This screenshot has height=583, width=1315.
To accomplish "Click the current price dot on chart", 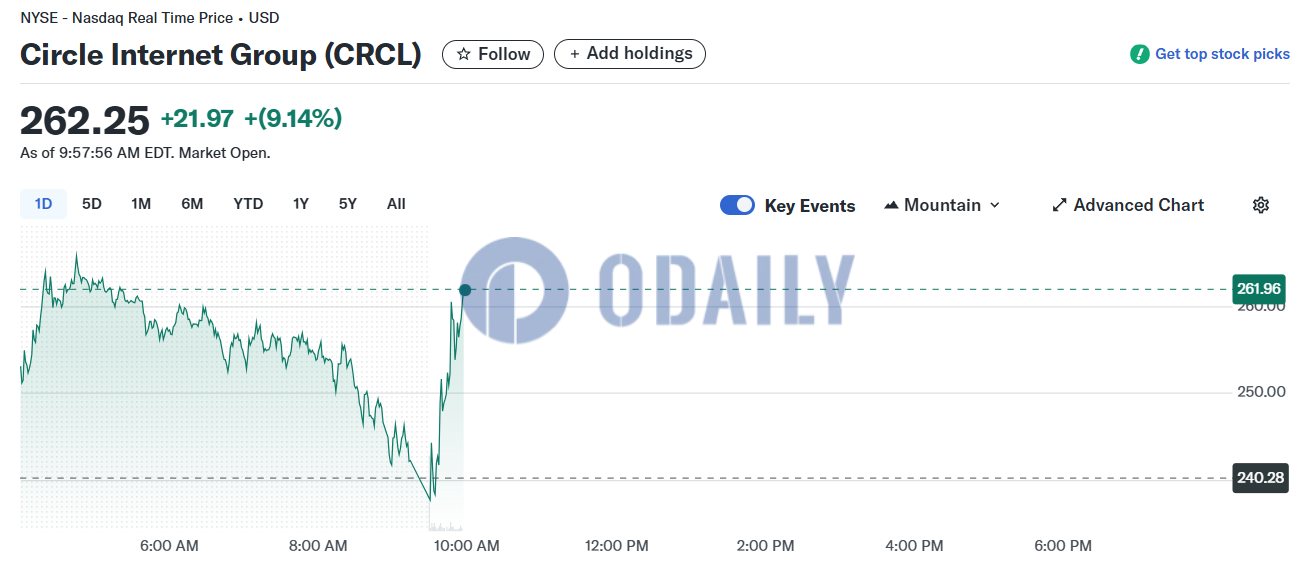I will (x=465, y=290).
